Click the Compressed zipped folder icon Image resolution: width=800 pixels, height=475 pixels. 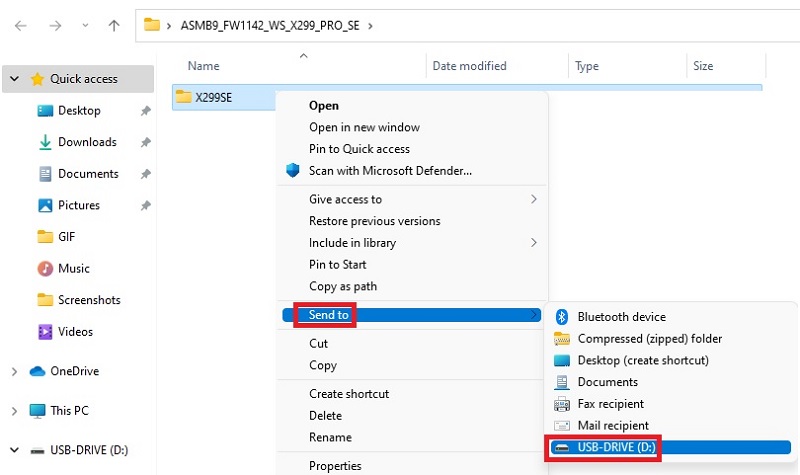point(562,339)
